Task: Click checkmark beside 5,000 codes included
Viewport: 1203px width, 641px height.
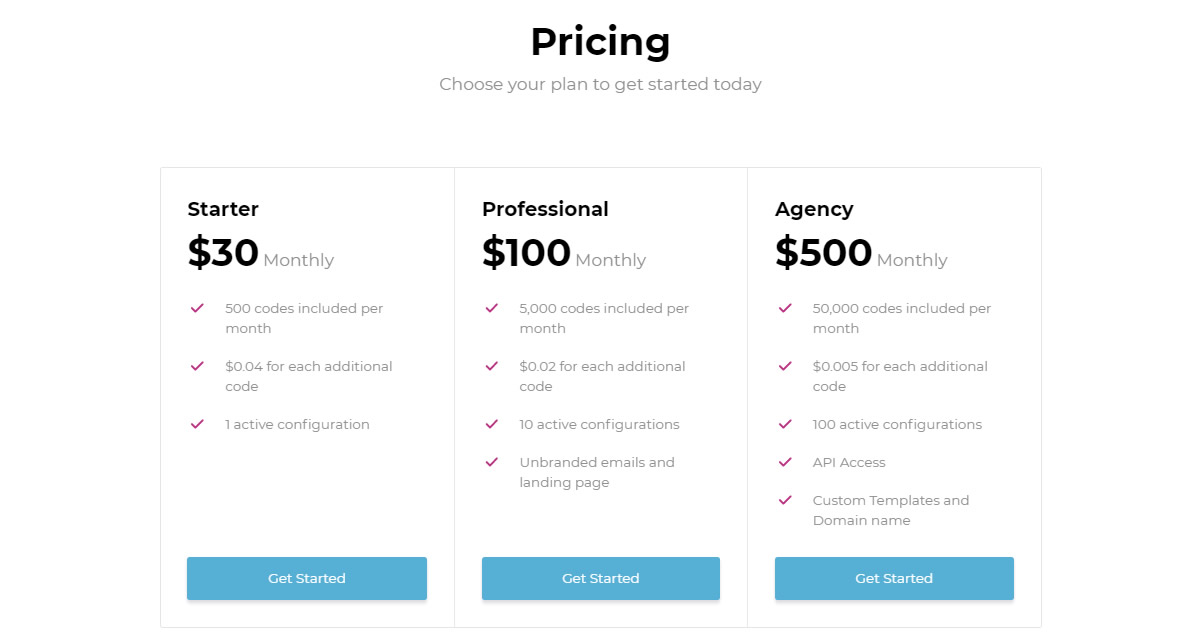Action: [491, 308]
